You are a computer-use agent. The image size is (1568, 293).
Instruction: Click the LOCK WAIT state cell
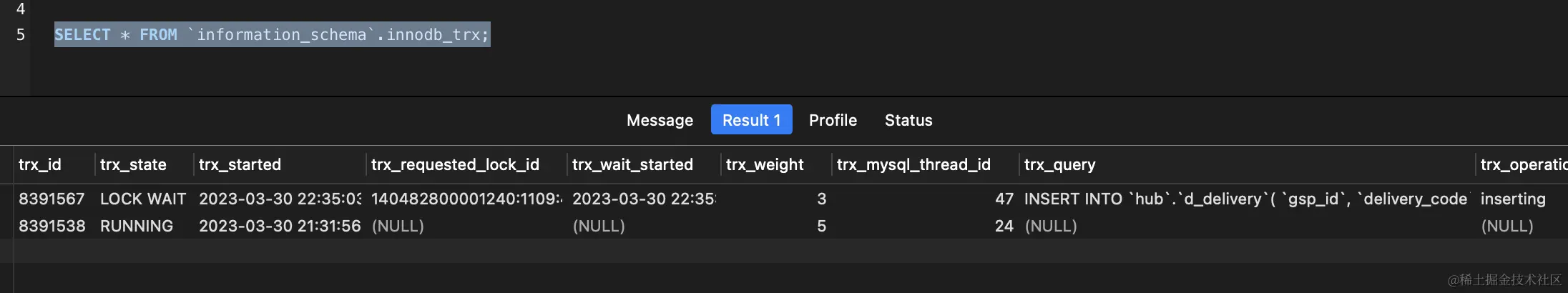(x=143, y=199)
